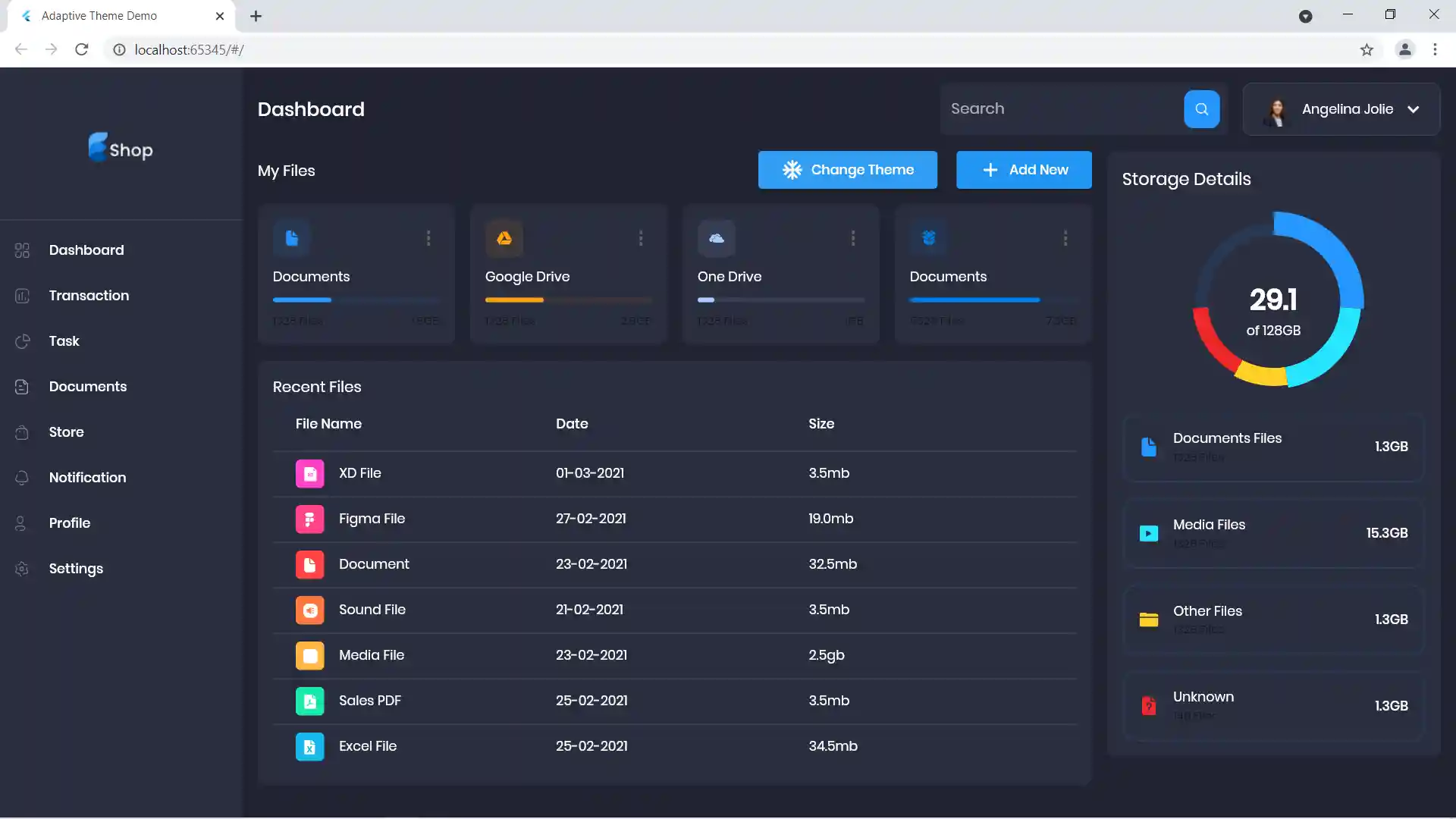Click the One Drive cloud icon

[x=717, y=239]
